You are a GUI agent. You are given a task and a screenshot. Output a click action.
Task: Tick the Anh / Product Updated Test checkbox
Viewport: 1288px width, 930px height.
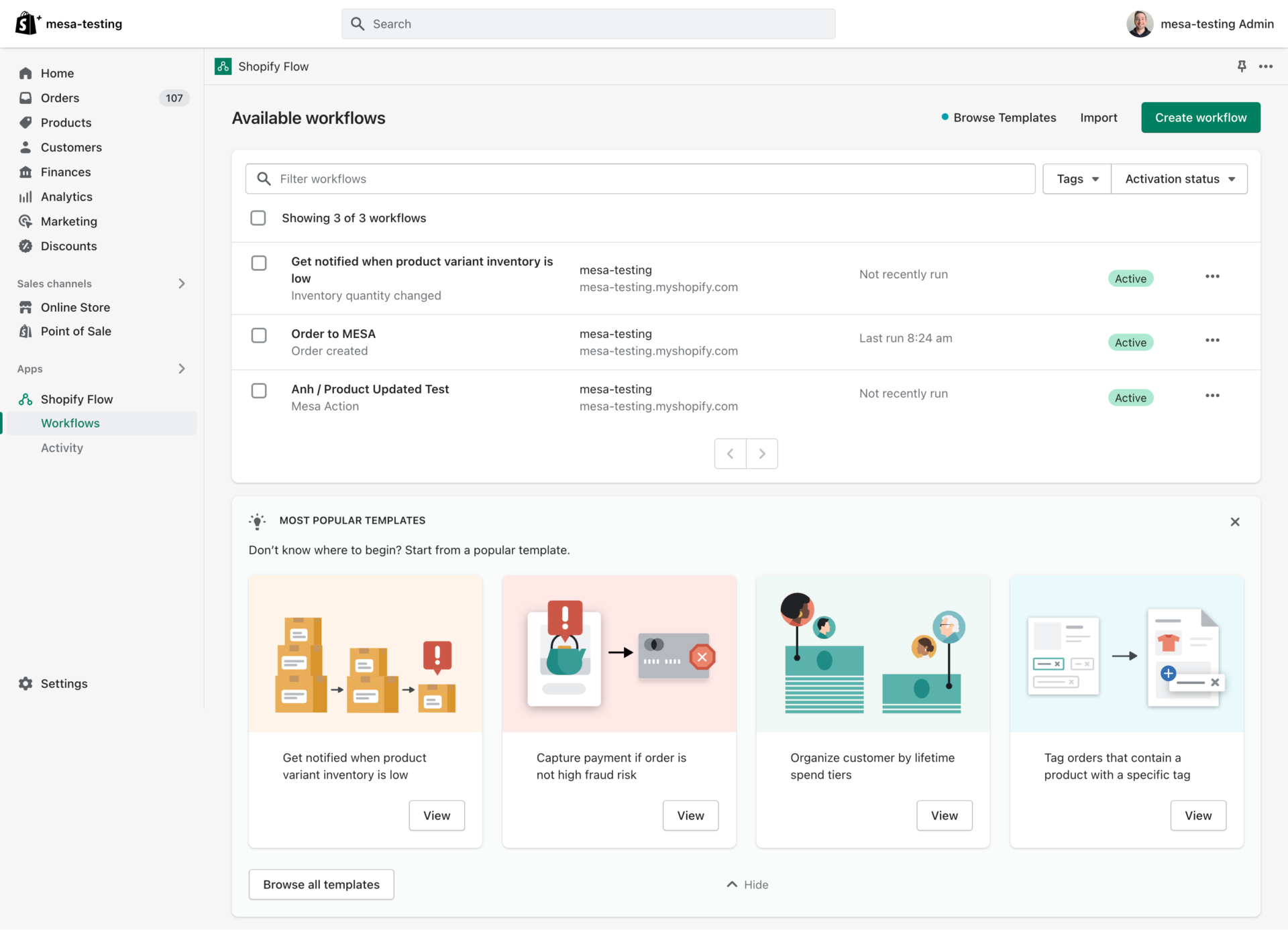pyautogui.click(x=259, y=390)
